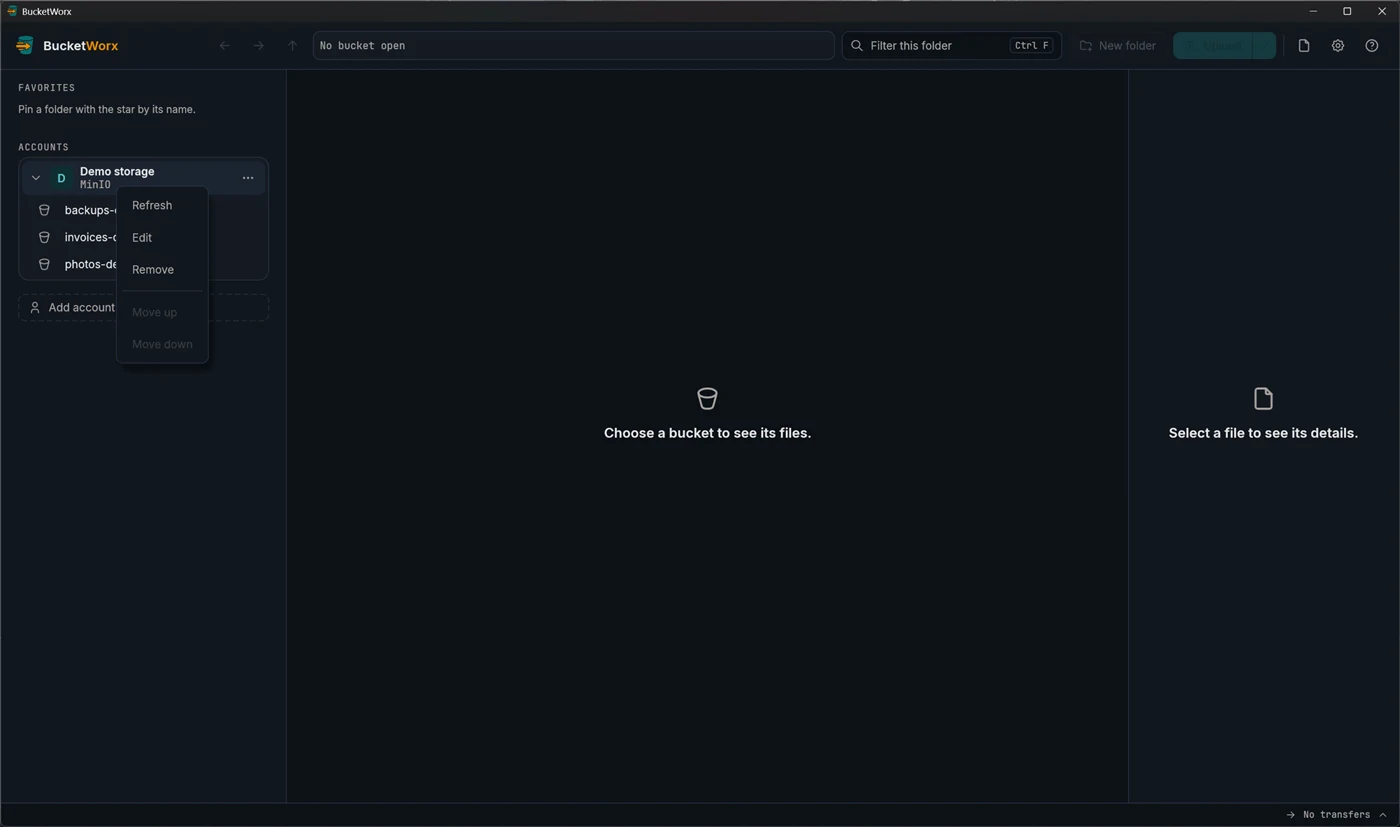1400x827 pixels.
Task: Click the MinIO provider label
Action: coord(95,185)
